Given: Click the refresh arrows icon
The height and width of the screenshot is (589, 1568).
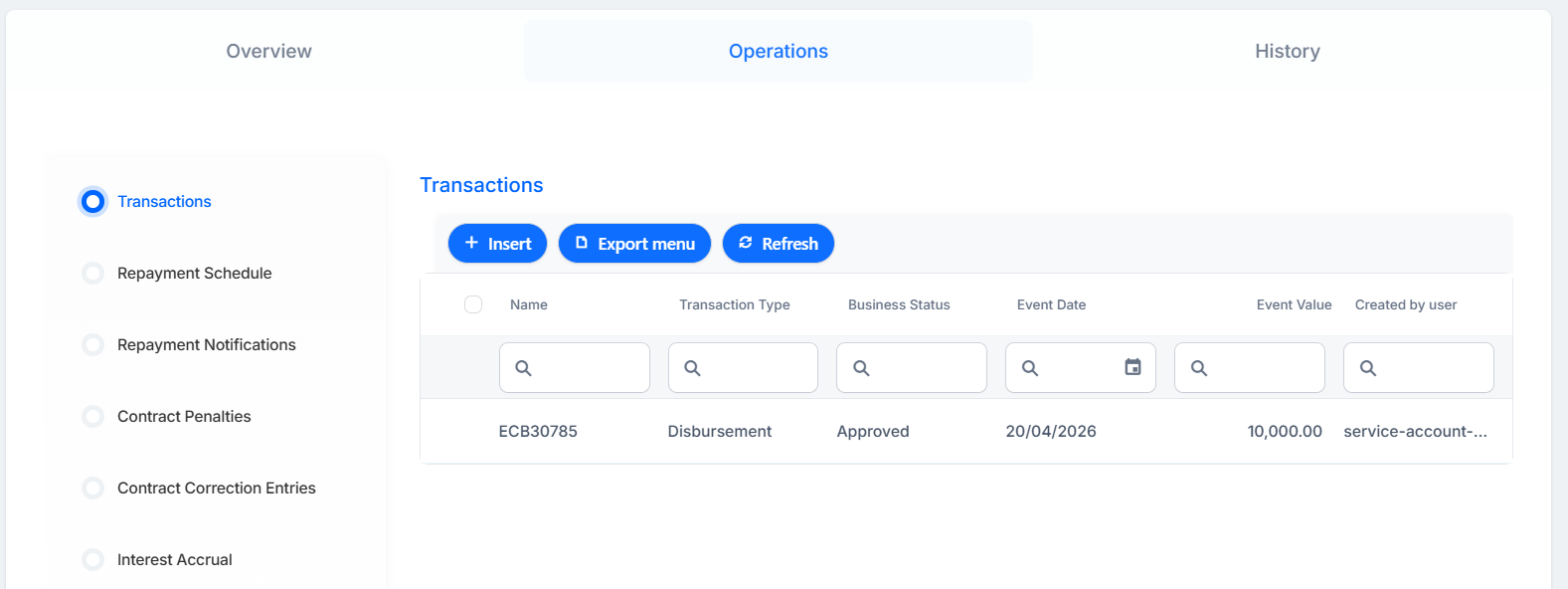Looking at the screenshot, I should (x=746, y=243).
